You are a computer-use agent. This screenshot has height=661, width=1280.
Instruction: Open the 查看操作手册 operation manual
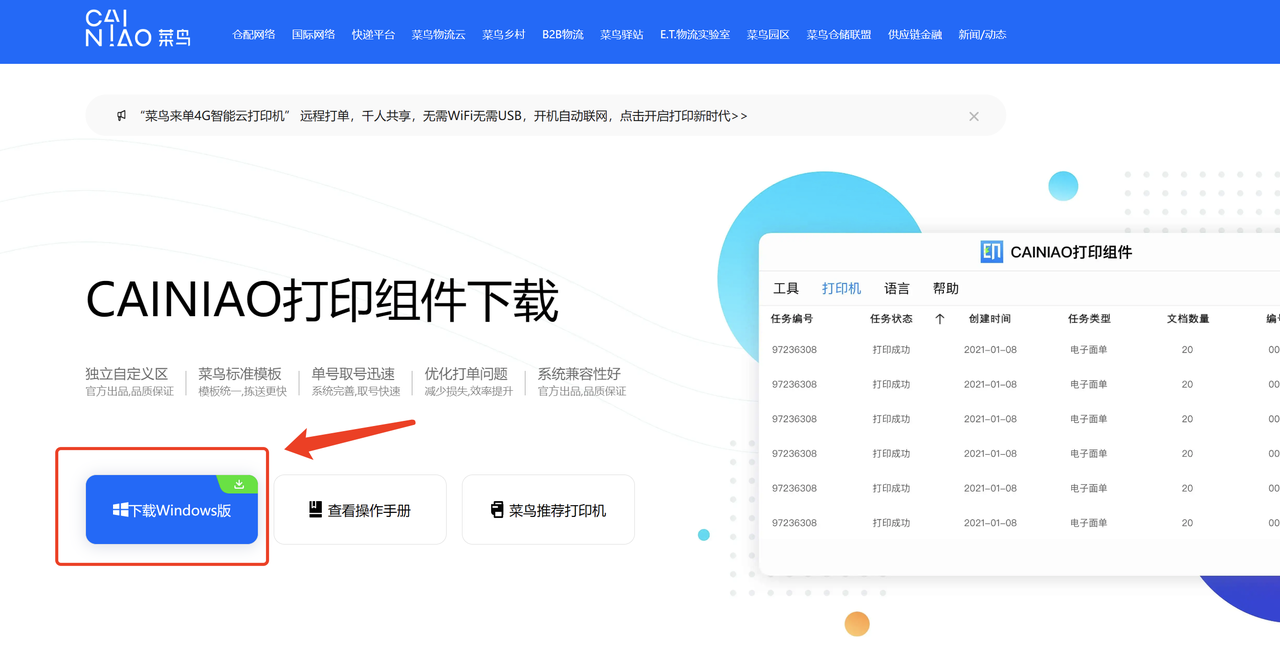tap(362, 509)
